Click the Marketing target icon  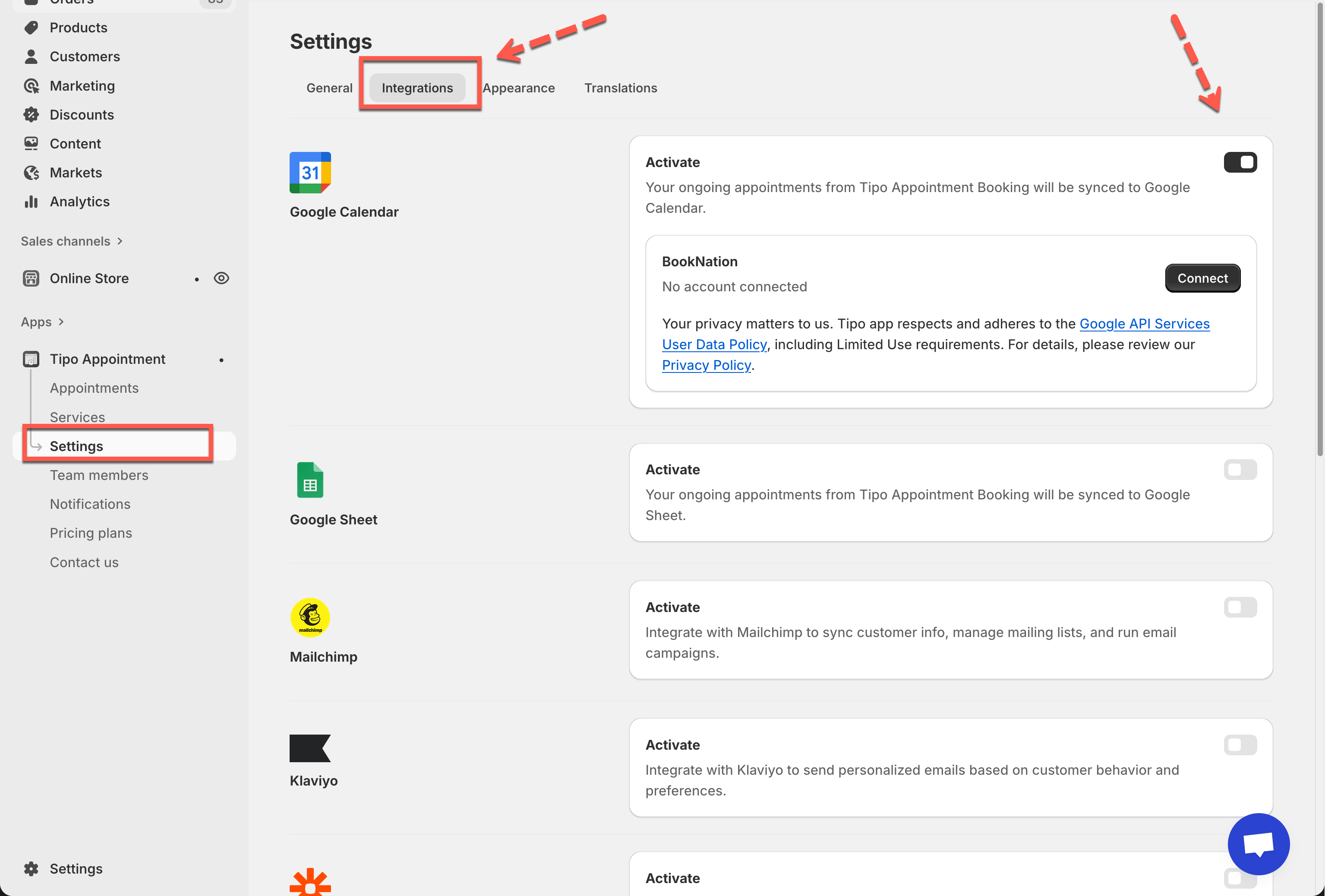pyautogui.click(x=32, y=85)
